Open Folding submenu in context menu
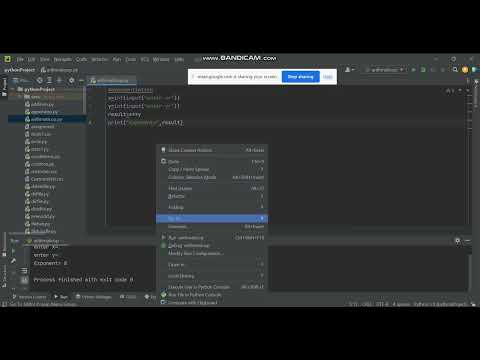The height and width of the screenshot is (360, 480). pos(212,207)
